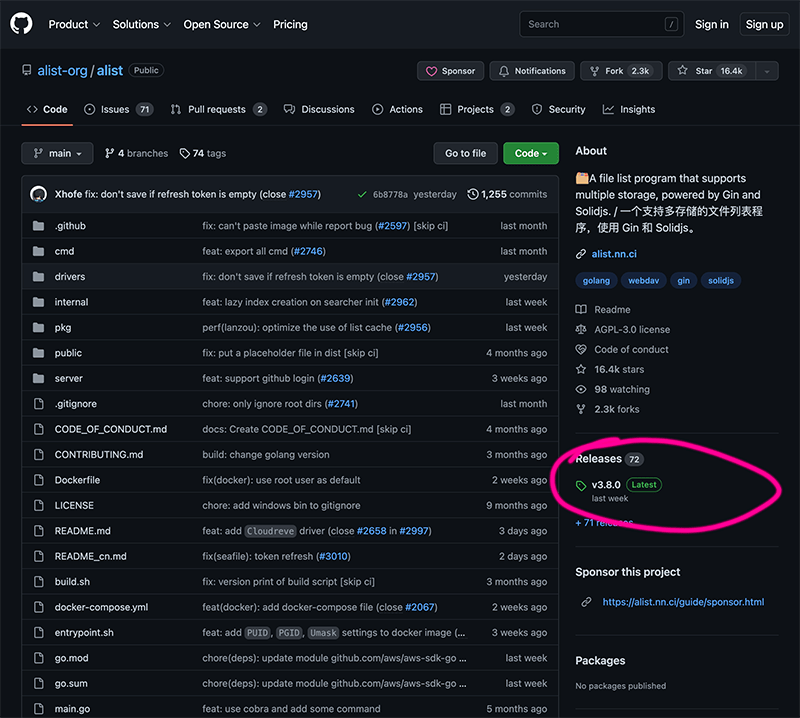View the 74 tags link

pyautogui.click(x=203, y=153)
